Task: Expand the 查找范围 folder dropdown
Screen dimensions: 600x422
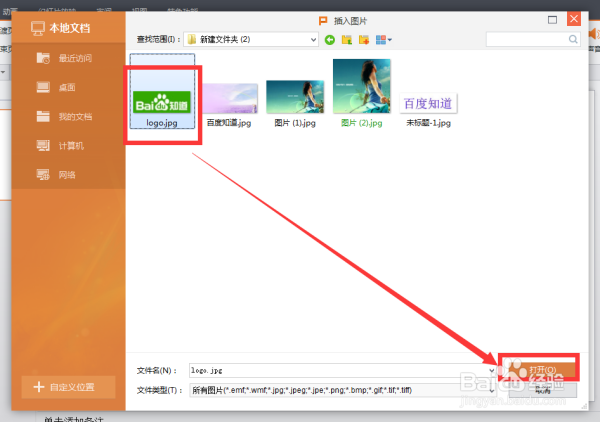Action: [x=313, y=39]
